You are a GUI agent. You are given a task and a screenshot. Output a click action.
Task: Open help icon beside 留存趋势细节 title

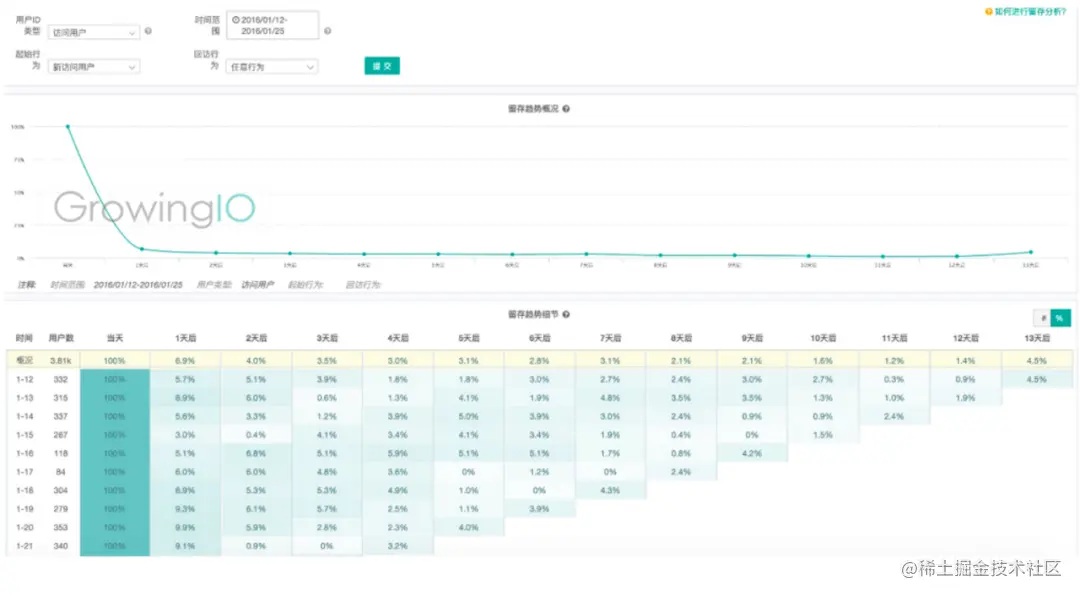(565, 315)
